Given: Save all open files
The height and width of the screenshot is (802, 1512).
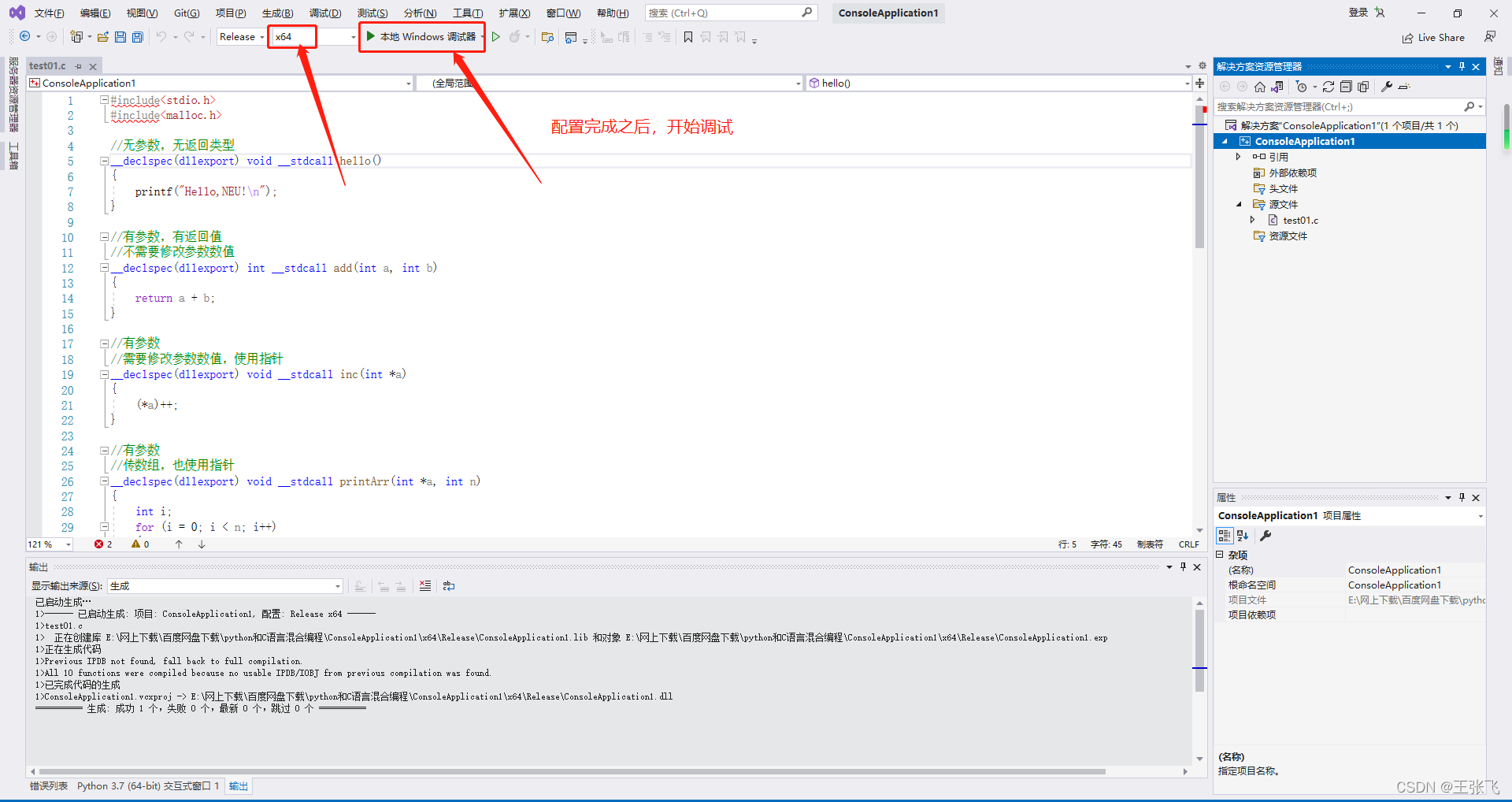Looking at the screenshot, I should [137, 36].
